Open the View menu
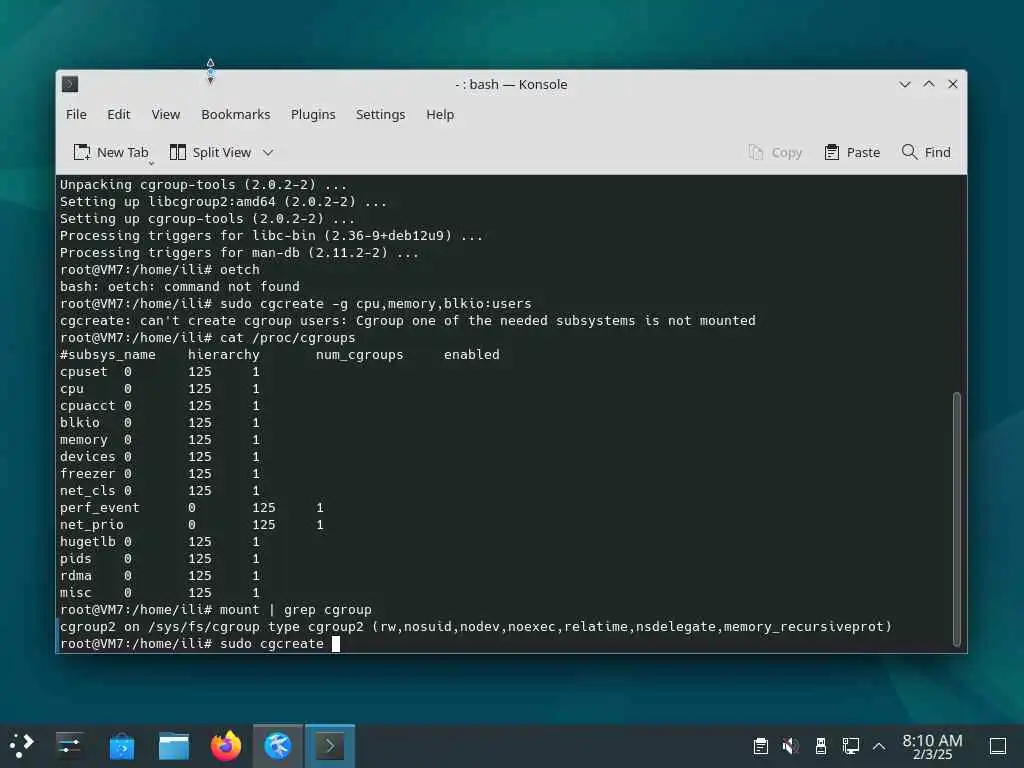This screenshot has height=768, width=1024. pyautogui.click(x=165, y=114)
